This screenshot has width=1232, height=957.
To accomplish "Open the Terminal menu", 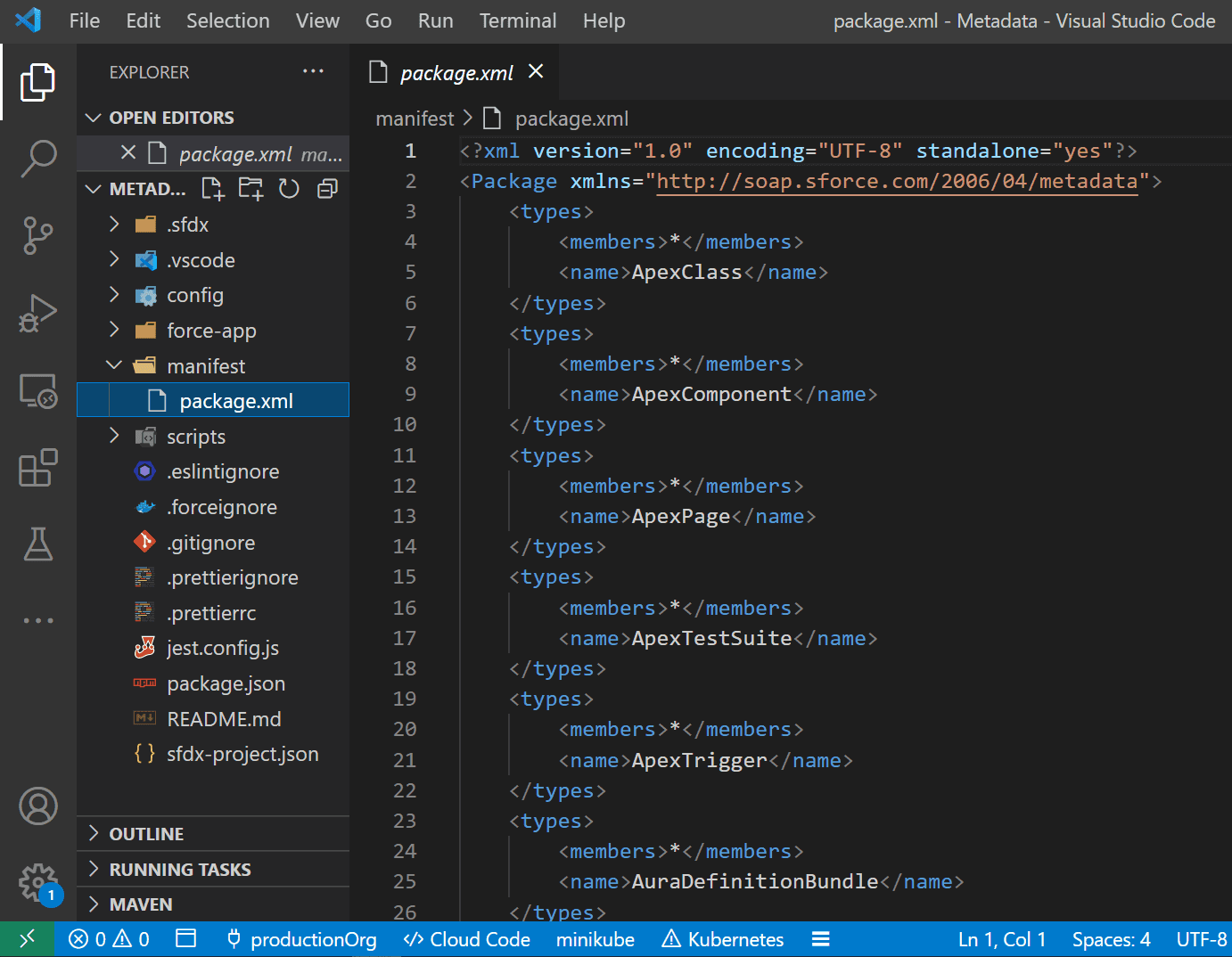I will coord(517,20).
